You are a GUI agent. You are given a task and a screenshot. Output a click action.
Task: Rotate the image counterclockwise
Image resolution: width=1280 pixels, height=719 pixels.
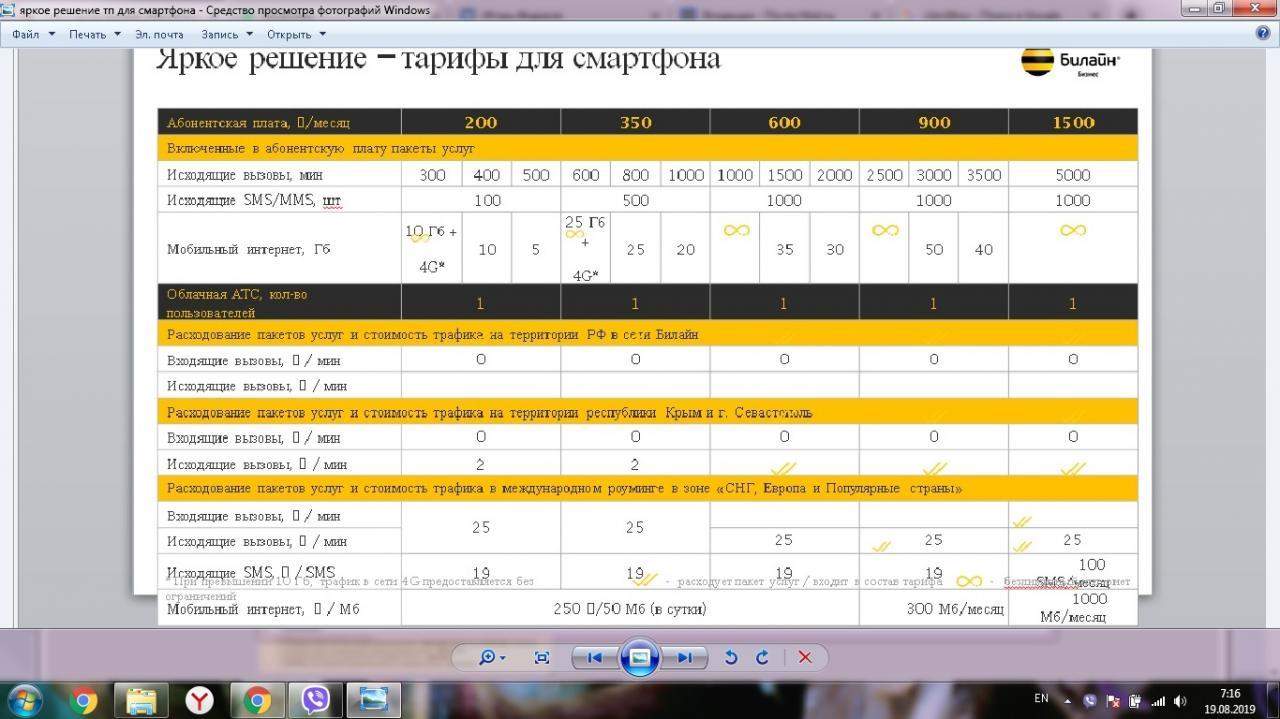pyautogui.click(x=731, y=657)
